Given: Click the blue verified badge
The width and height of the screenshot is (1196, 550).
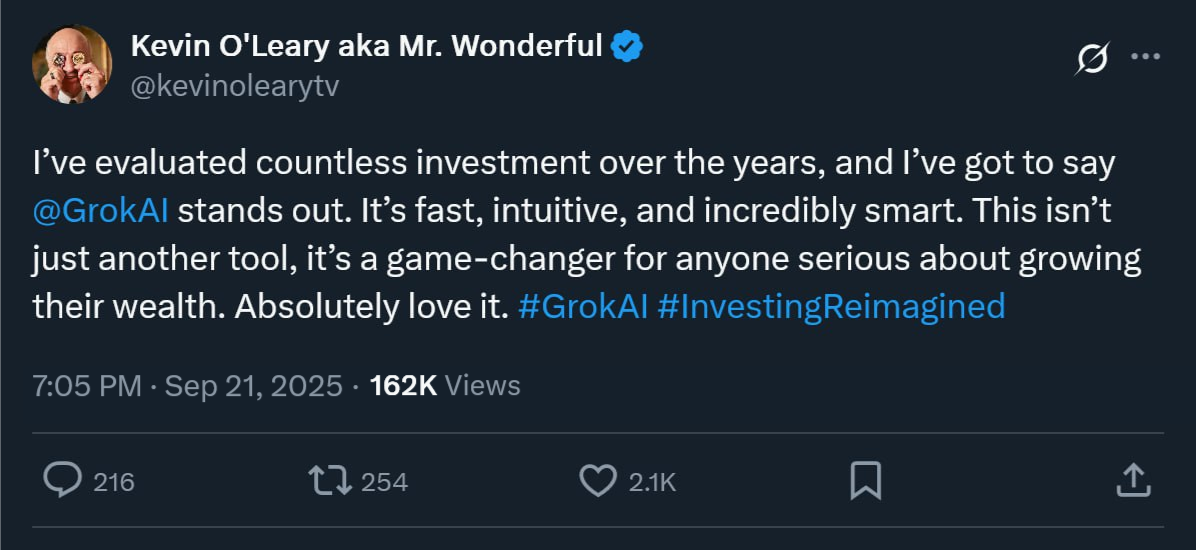Looking at the screenshot, I should [x=627, y=46].
